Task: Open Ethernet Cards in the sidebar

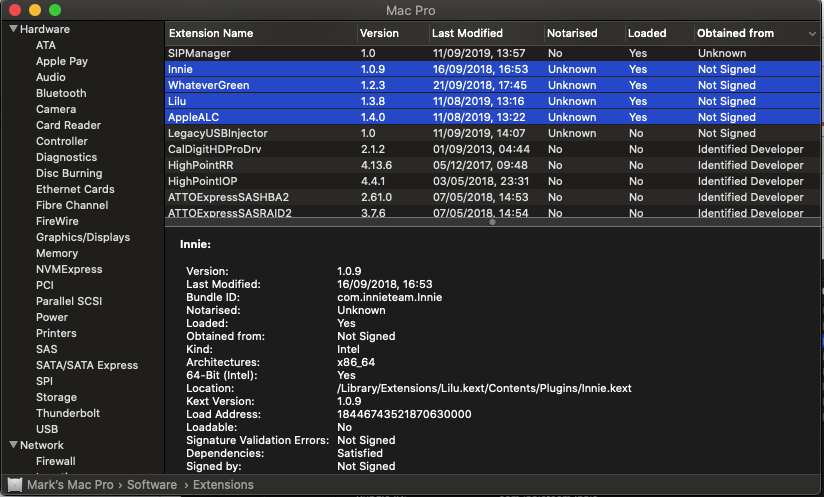Action: 75,189
